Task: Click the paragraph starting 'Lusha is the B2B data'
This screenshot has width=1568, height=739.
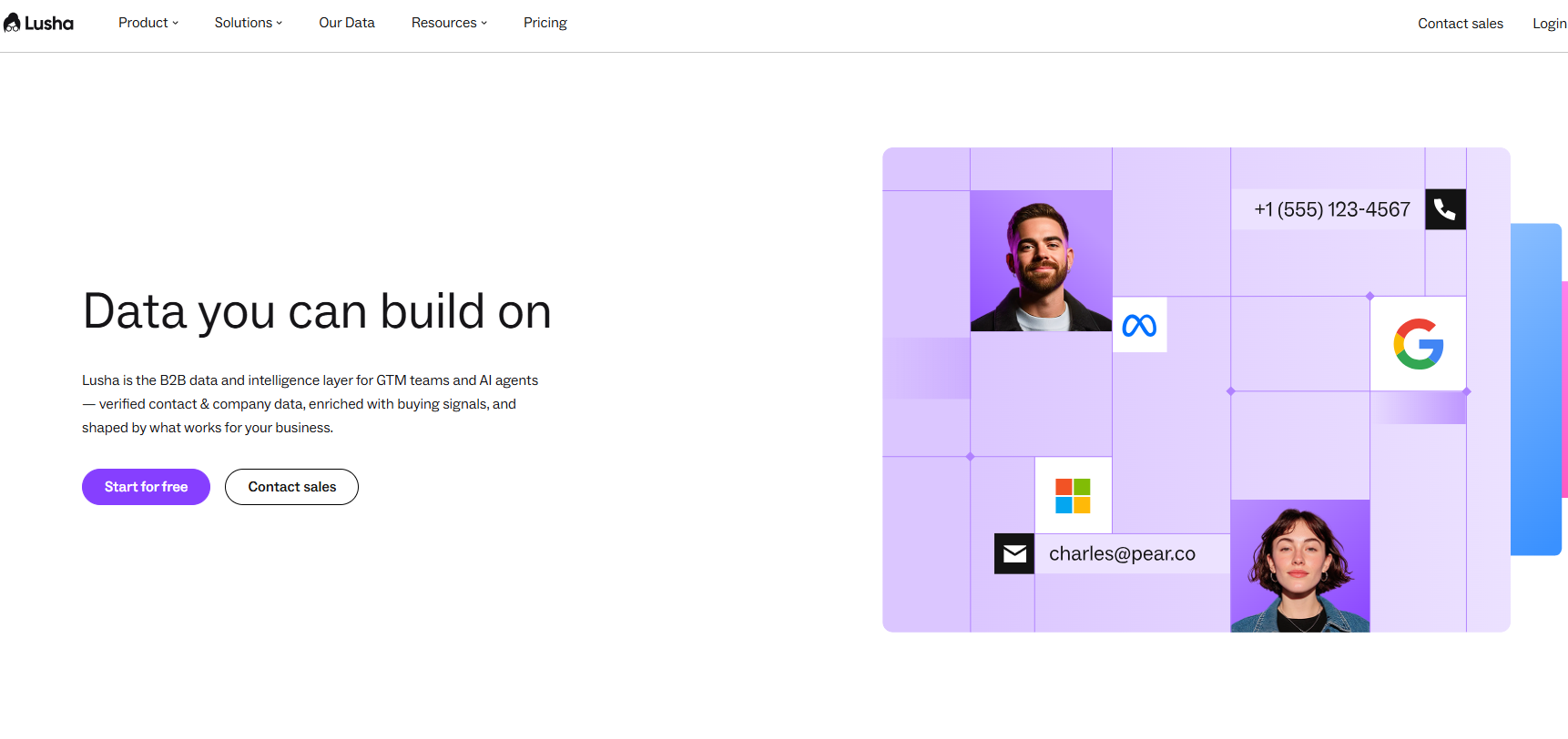Action: pyautogui.click(x=310, y=404)
